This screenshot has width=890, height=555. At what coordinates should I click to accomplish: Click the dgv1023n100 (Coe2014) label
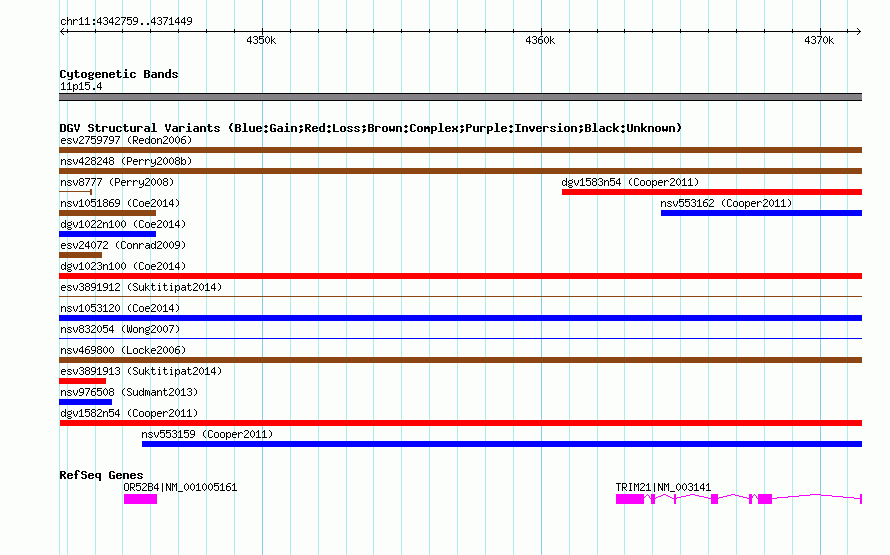click(123, 266)
